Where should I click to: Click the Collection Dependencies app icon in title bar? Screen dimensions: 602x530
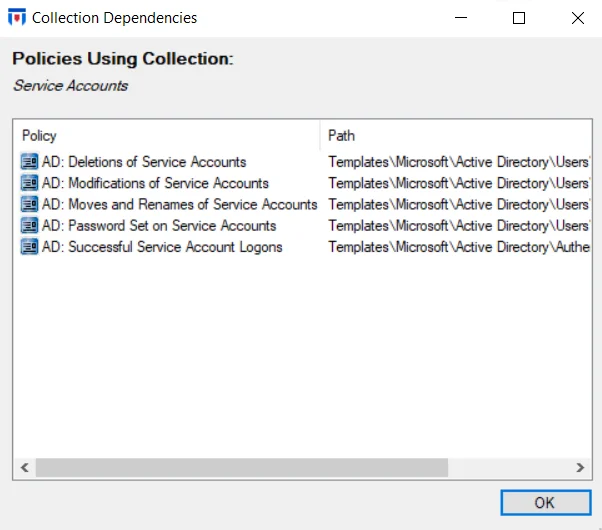[x=17, y=18]
